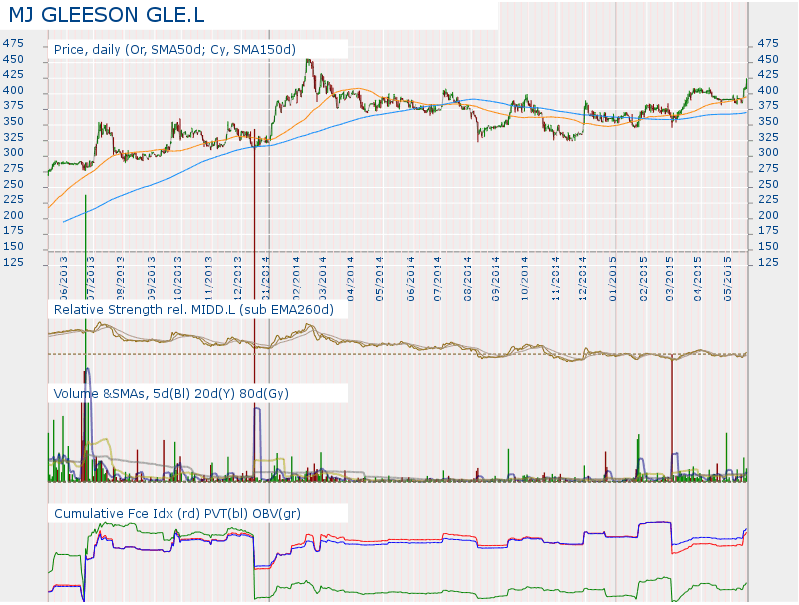The height and width of the screenshot is (605, 799).
Task: Click 125 on the right price axis
Action: coord(768,262)
